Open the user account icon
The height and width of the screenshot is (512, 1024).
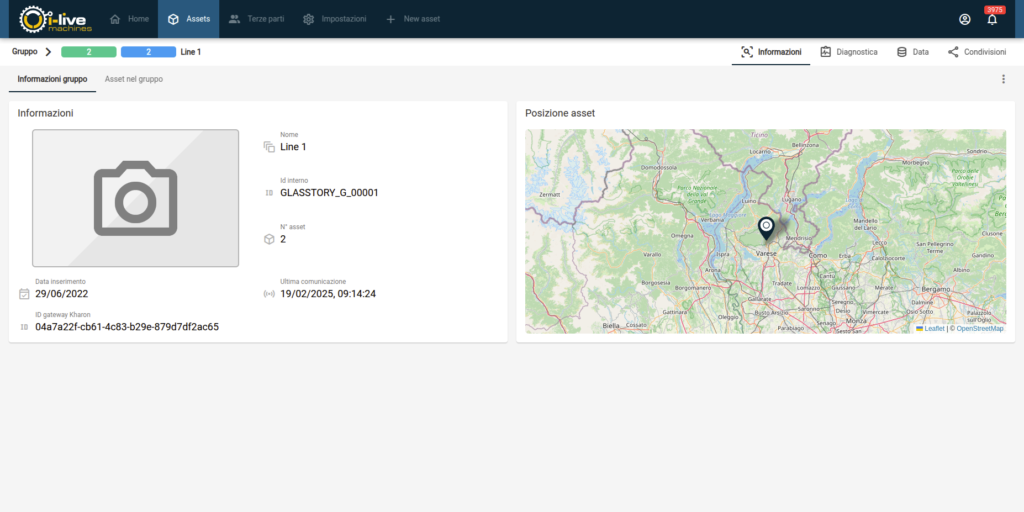(x=964, y=19)
